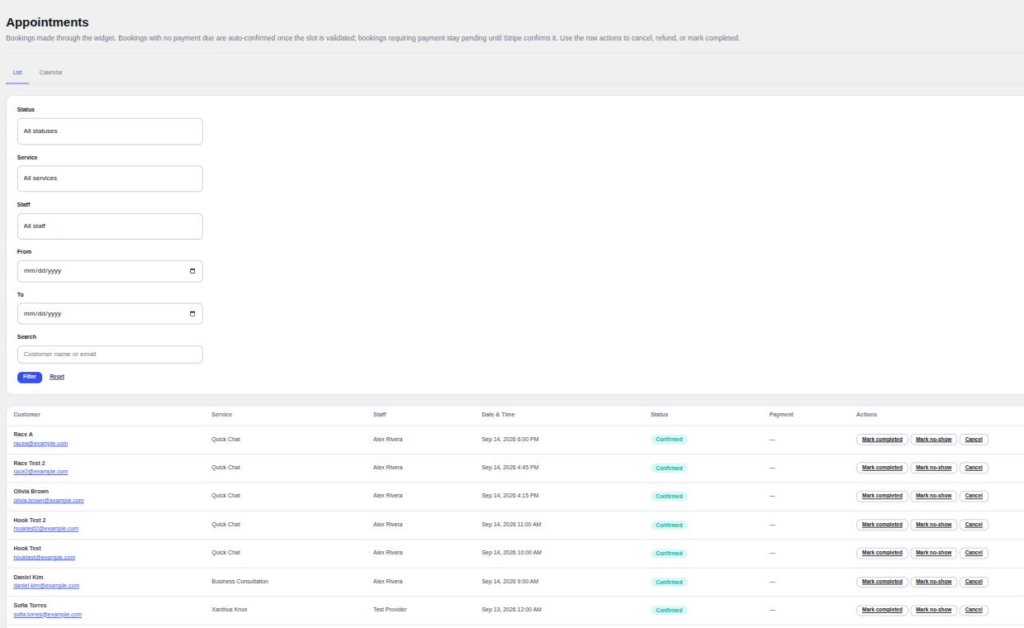Mark Sofia Torres appointment completed

[882, 610]
